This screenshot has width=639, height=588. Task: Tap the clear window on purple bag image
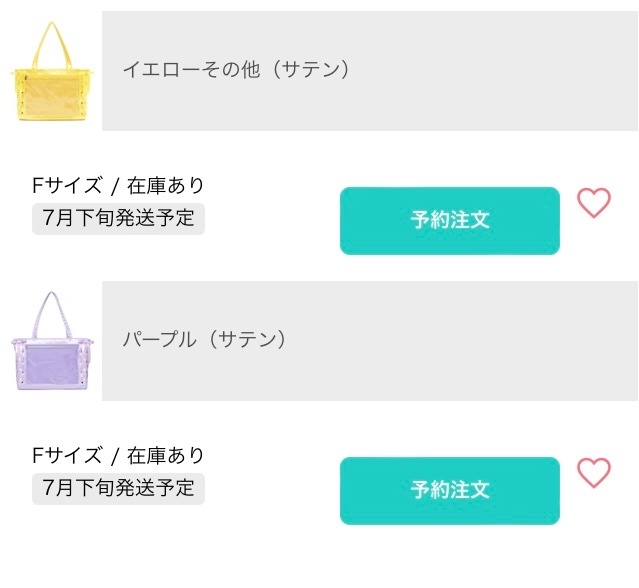(x=52, y=366)
